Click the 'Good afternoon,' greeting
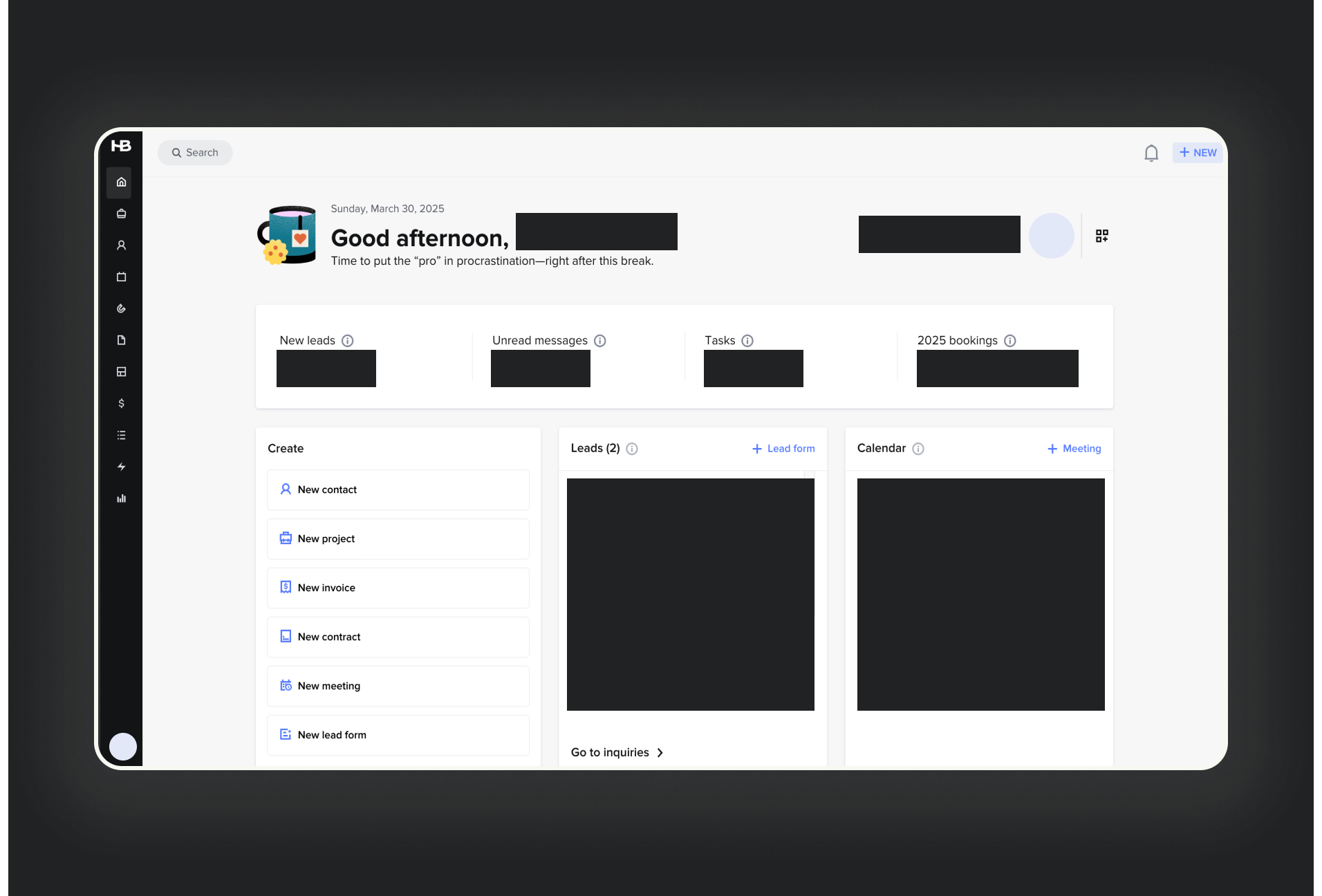 click(x=420, y=238)
